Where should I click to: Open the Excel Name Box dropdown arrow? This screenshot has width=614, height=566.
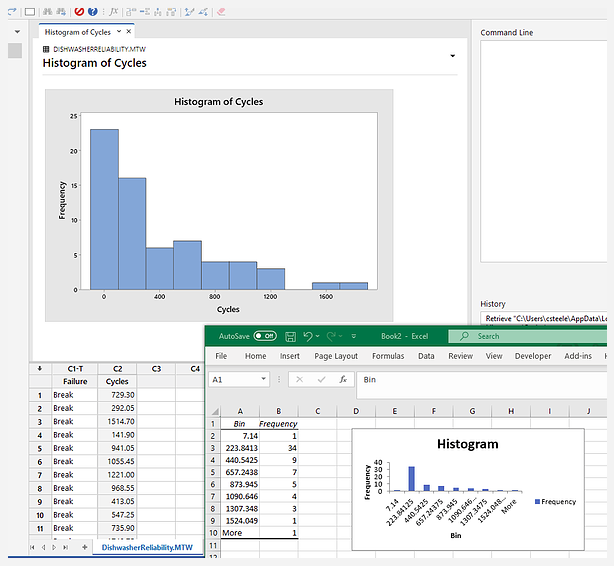tap(264, 378)
